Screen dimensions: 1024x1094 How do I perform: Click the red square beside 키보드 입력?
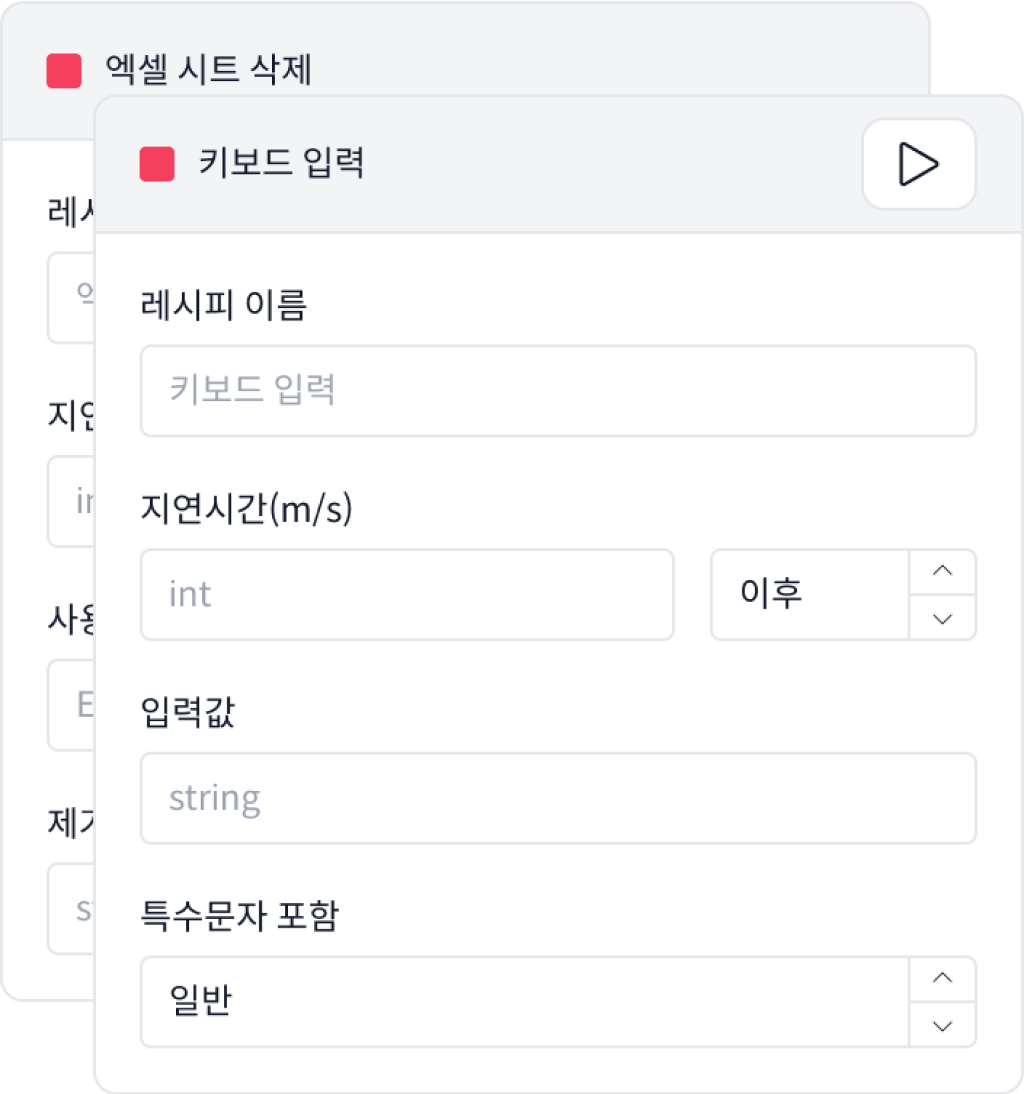pyautogui.click(x=157, y=164)
